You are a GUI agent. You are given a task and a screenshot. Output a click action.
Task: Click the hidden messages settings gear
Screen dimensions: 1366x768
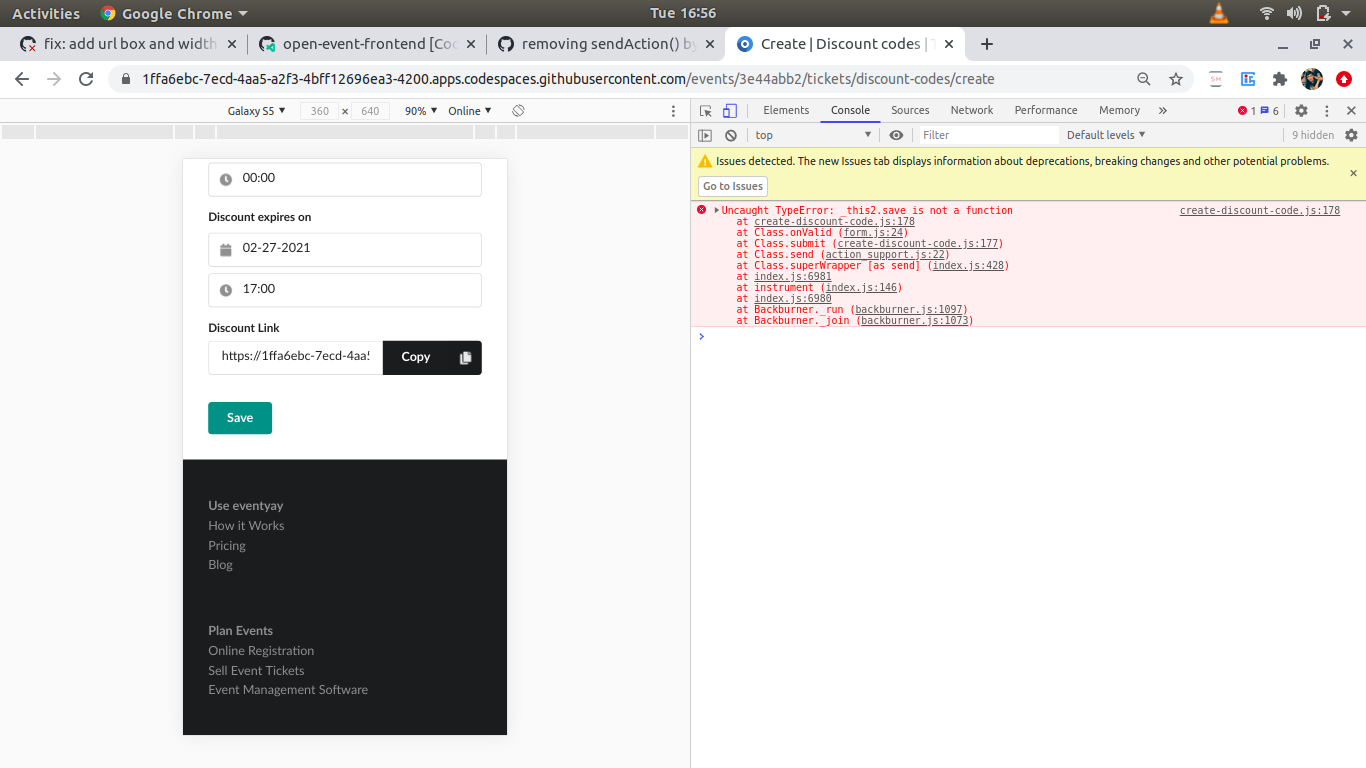pos(1352,134)
